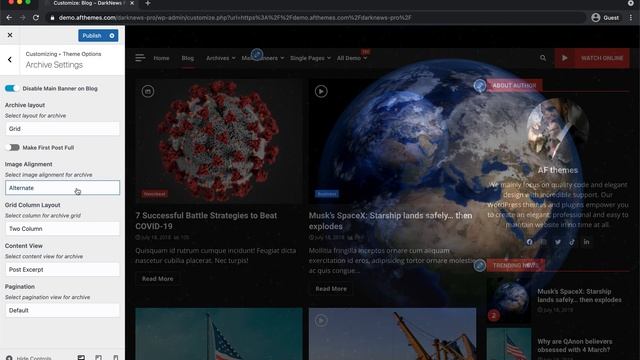Viewport: 640px width, 360px height.
Task: Open Image Alignment Alternate dropdown
Action: [x=62, y=188]
